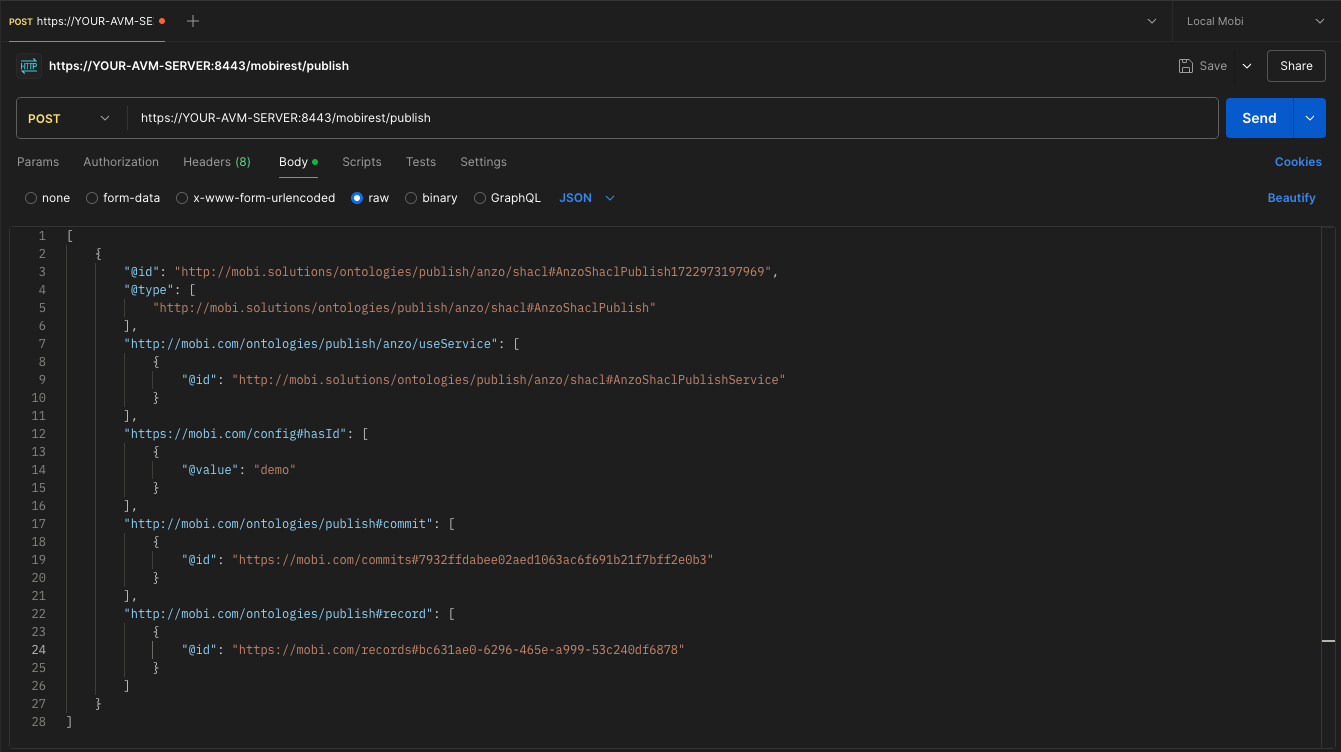Screen dimensions: 1341x752
Task: Select the x-www-form-urlencoded radio button
Action: (182, 198)
